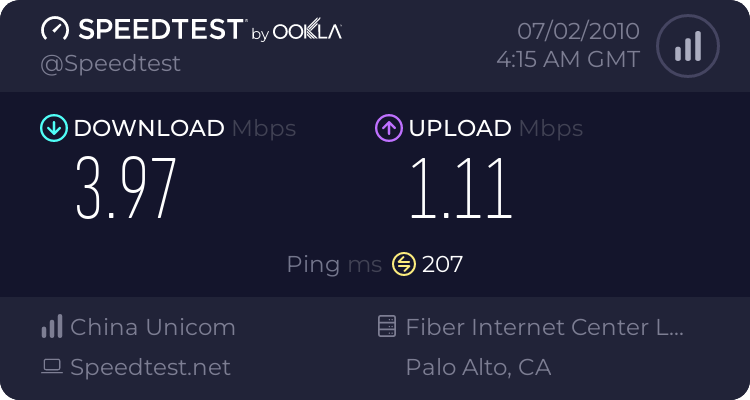Click the 1.11 upload speed value
Viewport: 750px width, 400px height.
pos(460,188)
